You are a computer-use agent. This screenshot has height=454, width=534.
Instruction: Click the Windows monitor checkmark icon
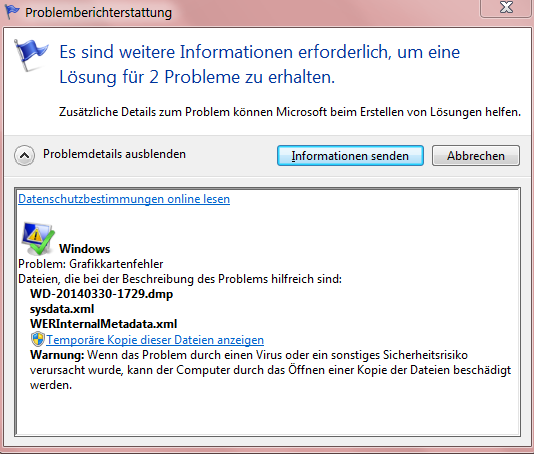[38, 238]
